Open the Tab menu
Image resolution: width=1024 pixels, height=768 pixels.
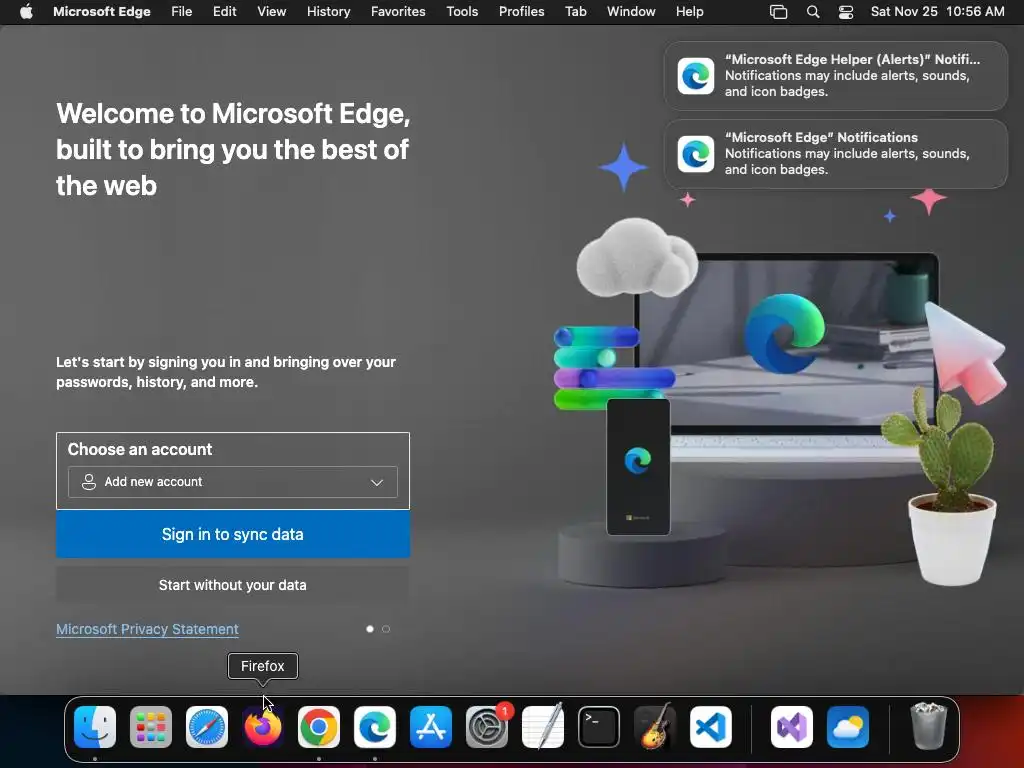pyautogui.click(x=575, y=11)
